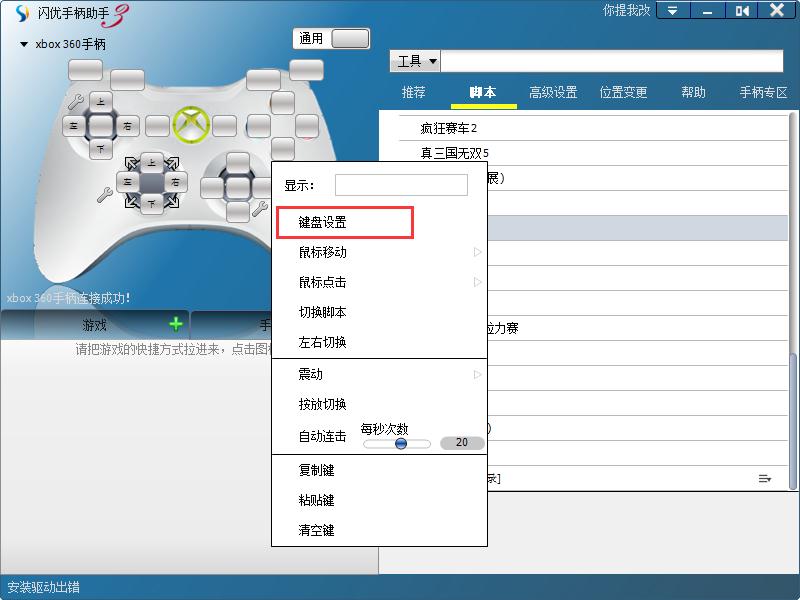Switch to the 高级设置 tab
This screenshot has width=800, height=600.
tap(552, 92)
